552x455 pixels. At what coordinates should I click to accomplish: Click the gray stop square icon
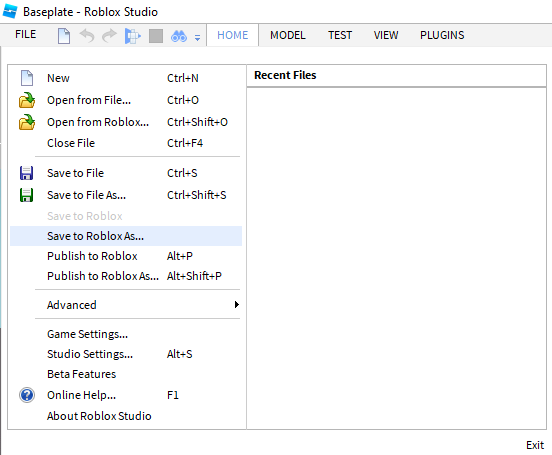click(x=156, y=36)
